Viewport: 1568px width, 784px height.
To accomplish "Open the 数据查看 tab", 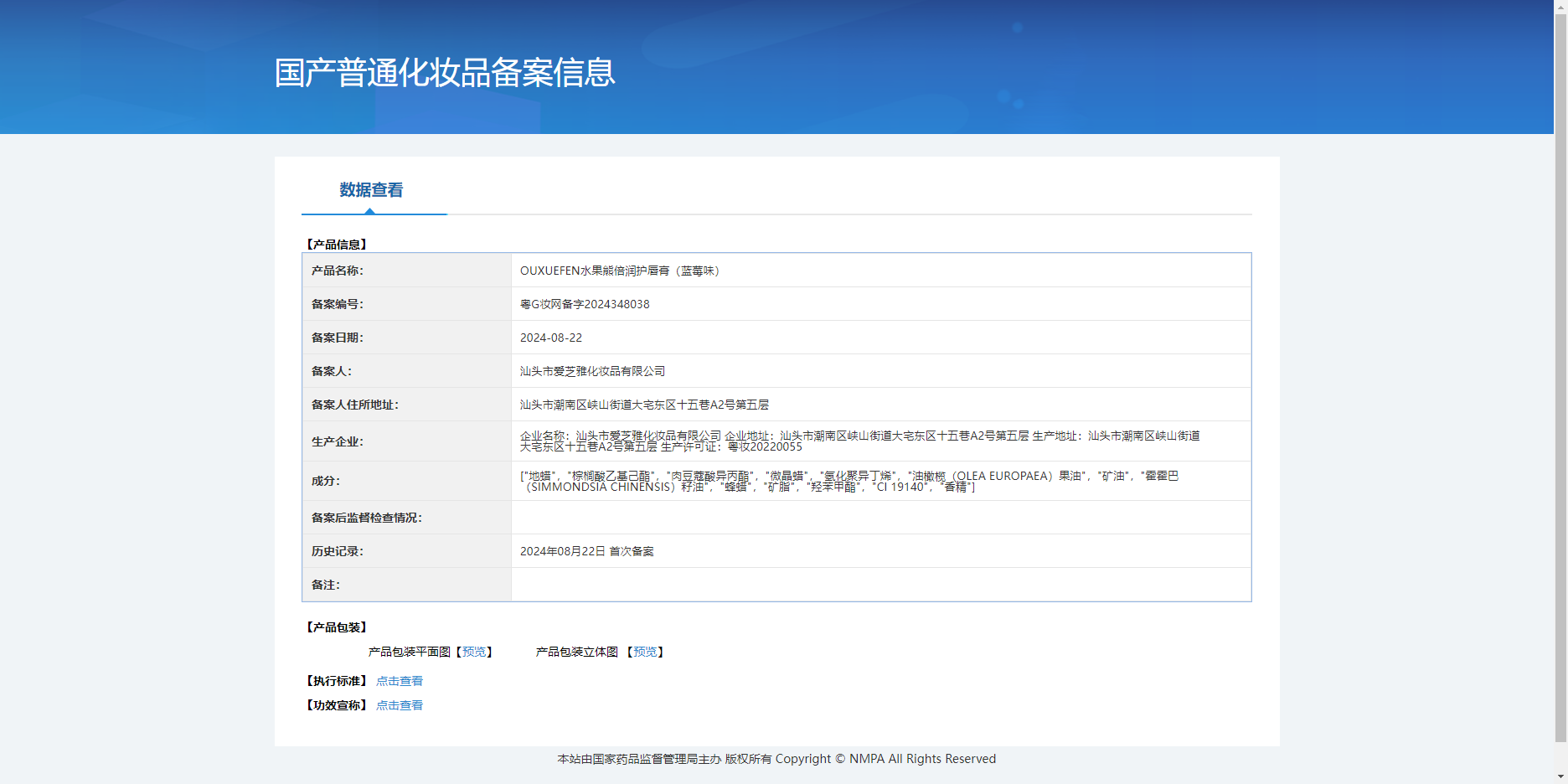I will [x=371, y=191].
